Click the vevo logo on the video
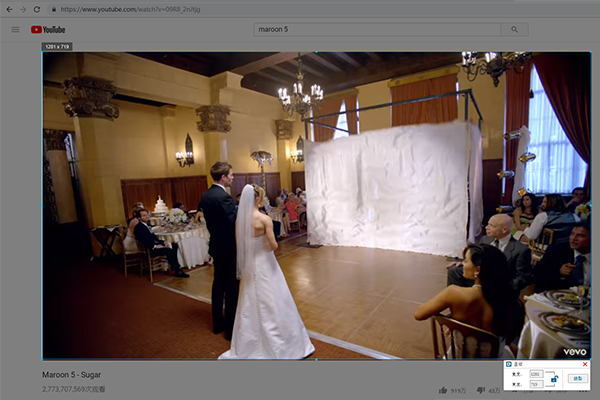Viewport: 600px width, 400px height. (574, 351)
